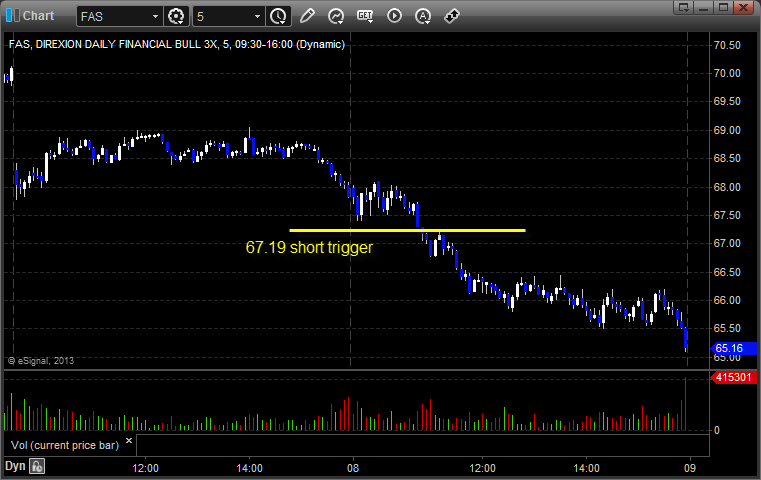Click the 69.00 price axis label

pos(727,130)
